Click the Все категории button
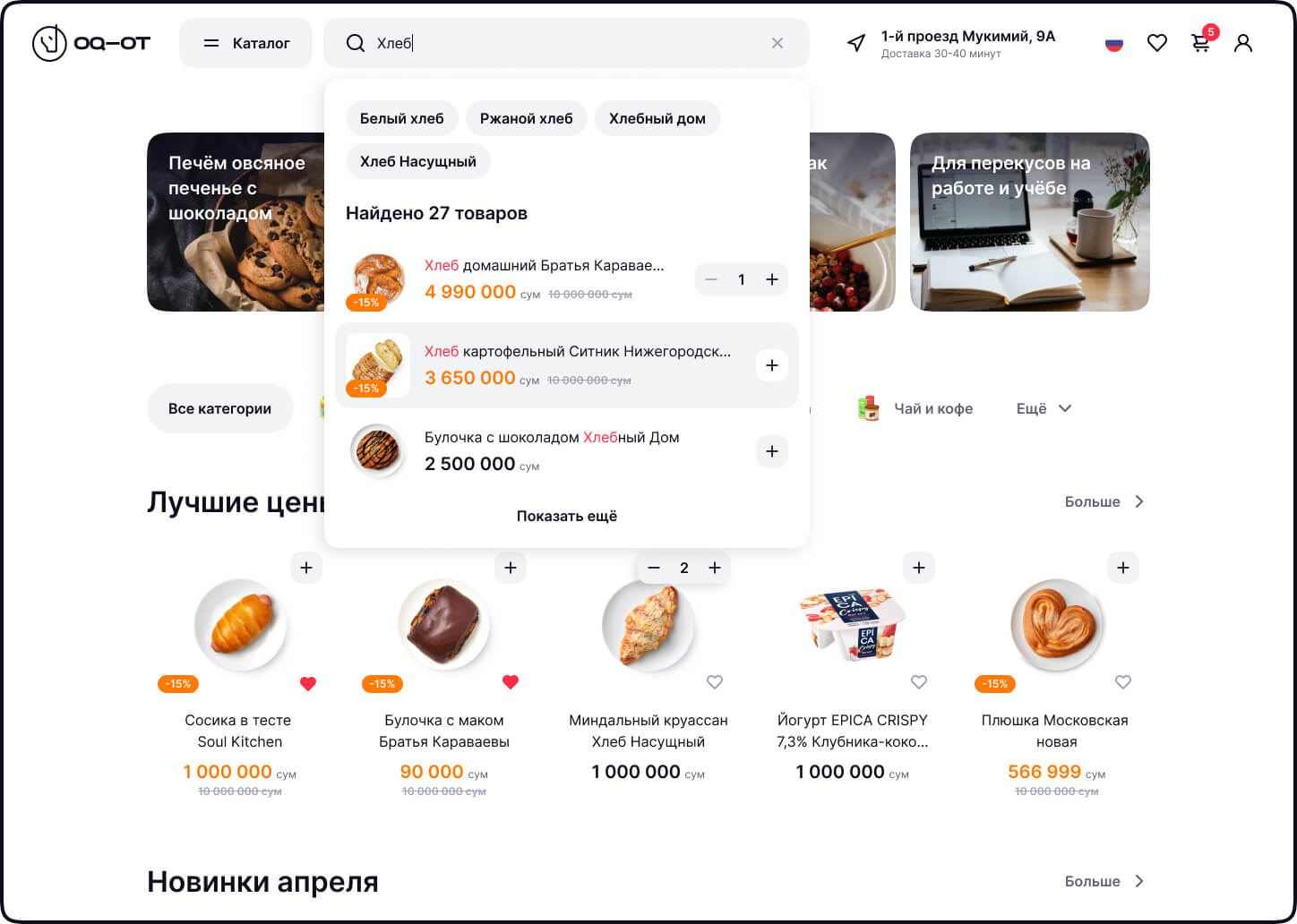The image size is (1297, 924). 220,408
